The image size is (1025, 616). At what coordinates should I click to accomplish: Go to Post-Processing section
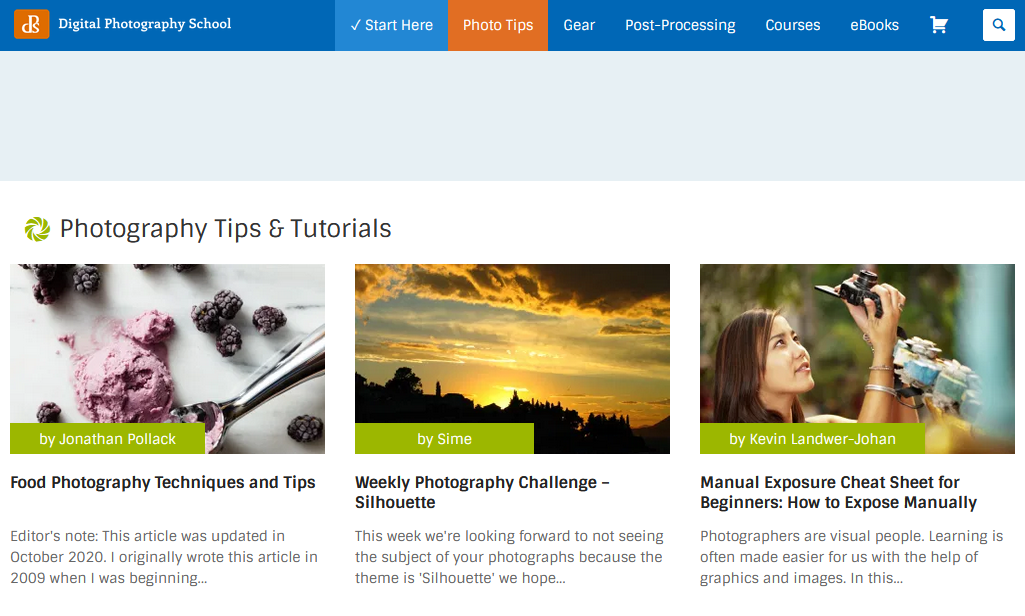coord(680,25)
